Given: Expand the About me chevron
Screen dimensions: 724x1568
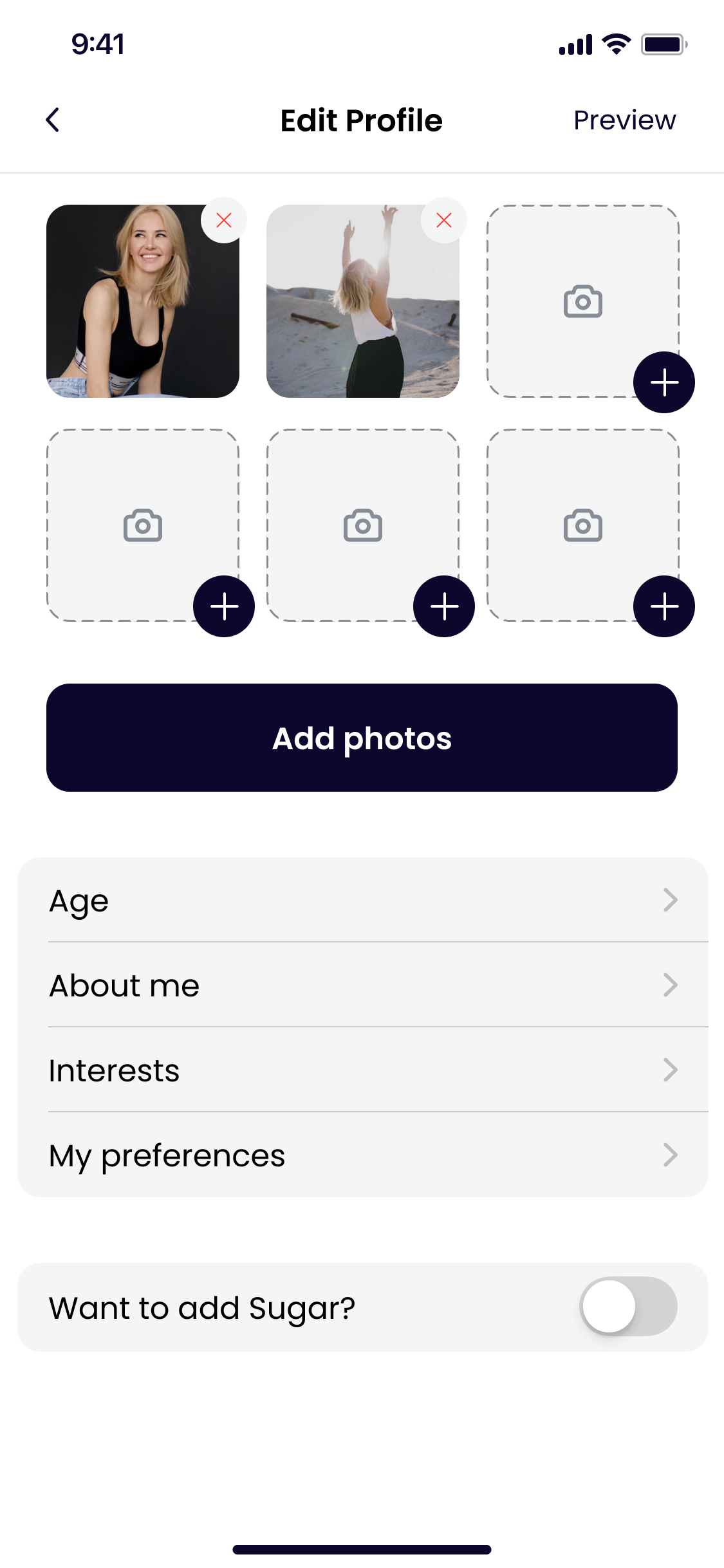Looking at the screenshot, I should (670, 985).
